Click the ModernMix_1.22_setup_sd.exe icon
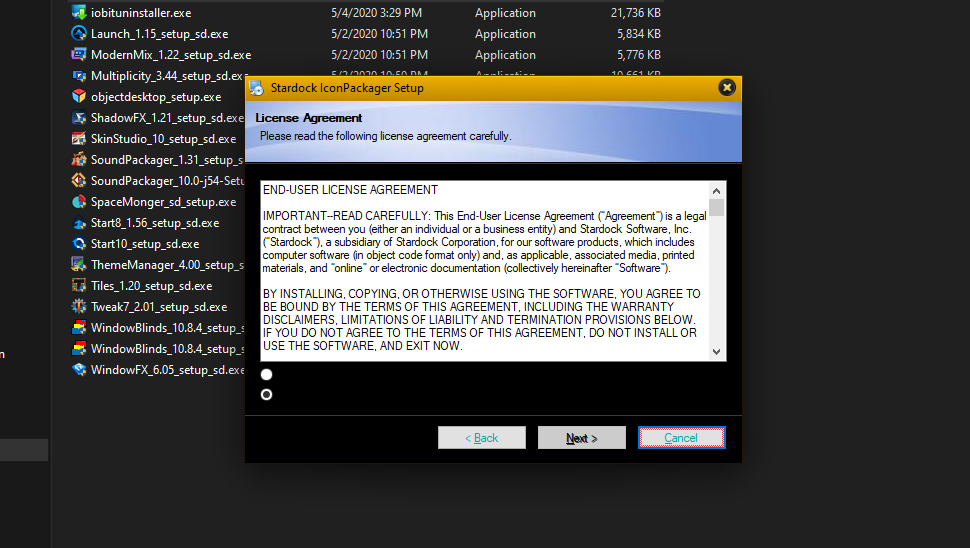The width and height of the screenshot is (970, 548). [79, 55]
